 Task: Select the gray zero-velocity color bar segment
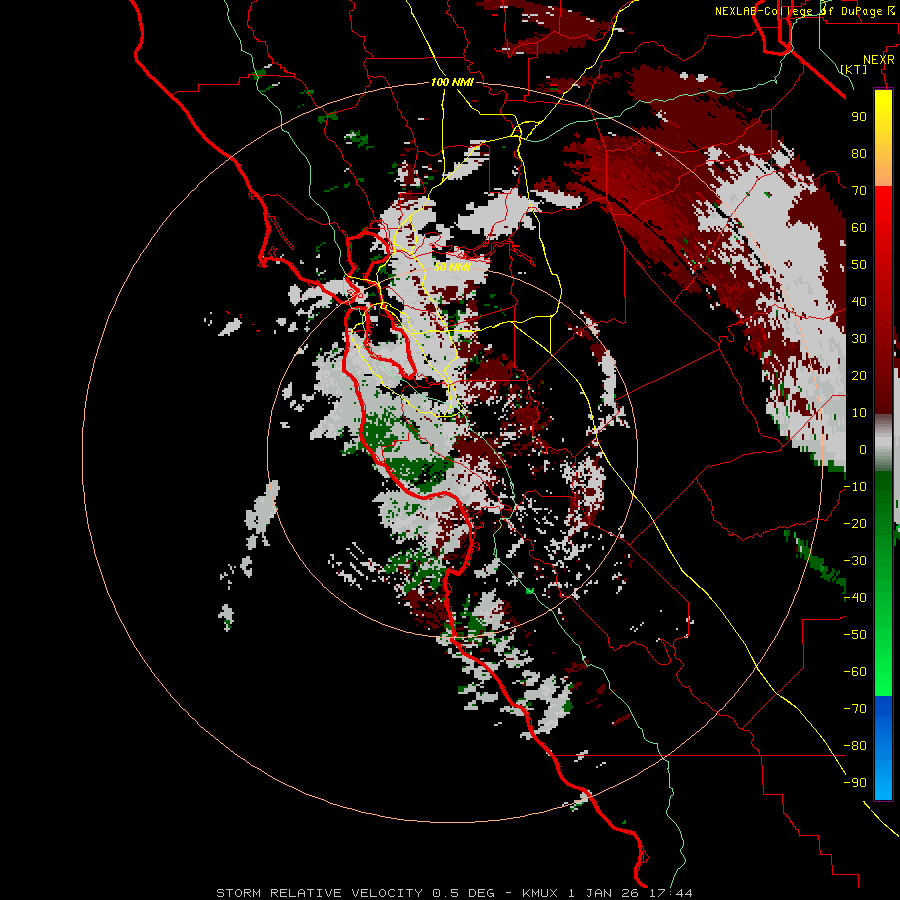pos(883,443)
